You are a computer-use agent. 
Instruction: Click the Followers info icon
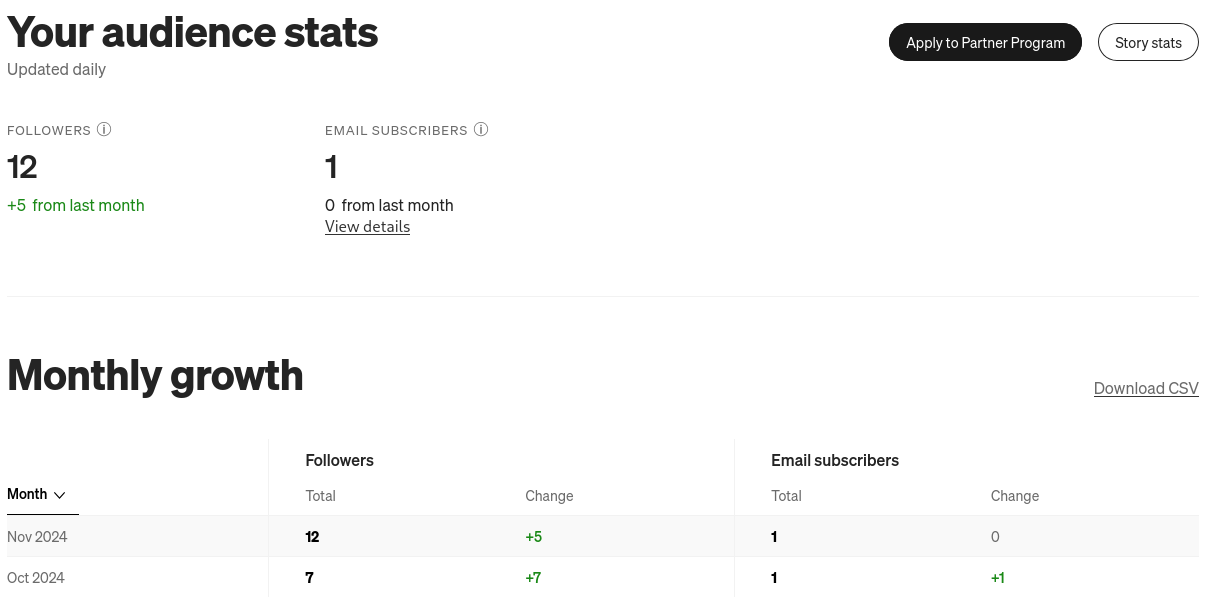[104, 130]
